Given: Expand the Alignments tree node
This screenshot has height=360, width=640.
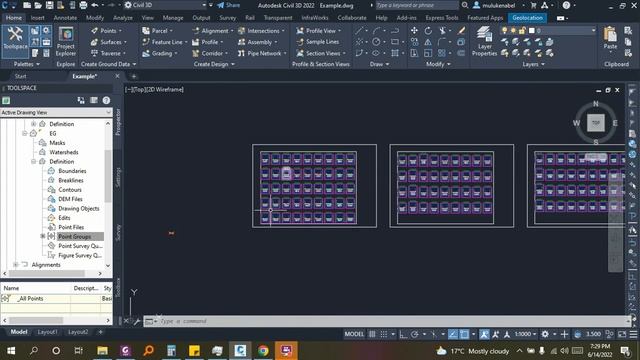Looking at the screenshot, I should 16,264.
